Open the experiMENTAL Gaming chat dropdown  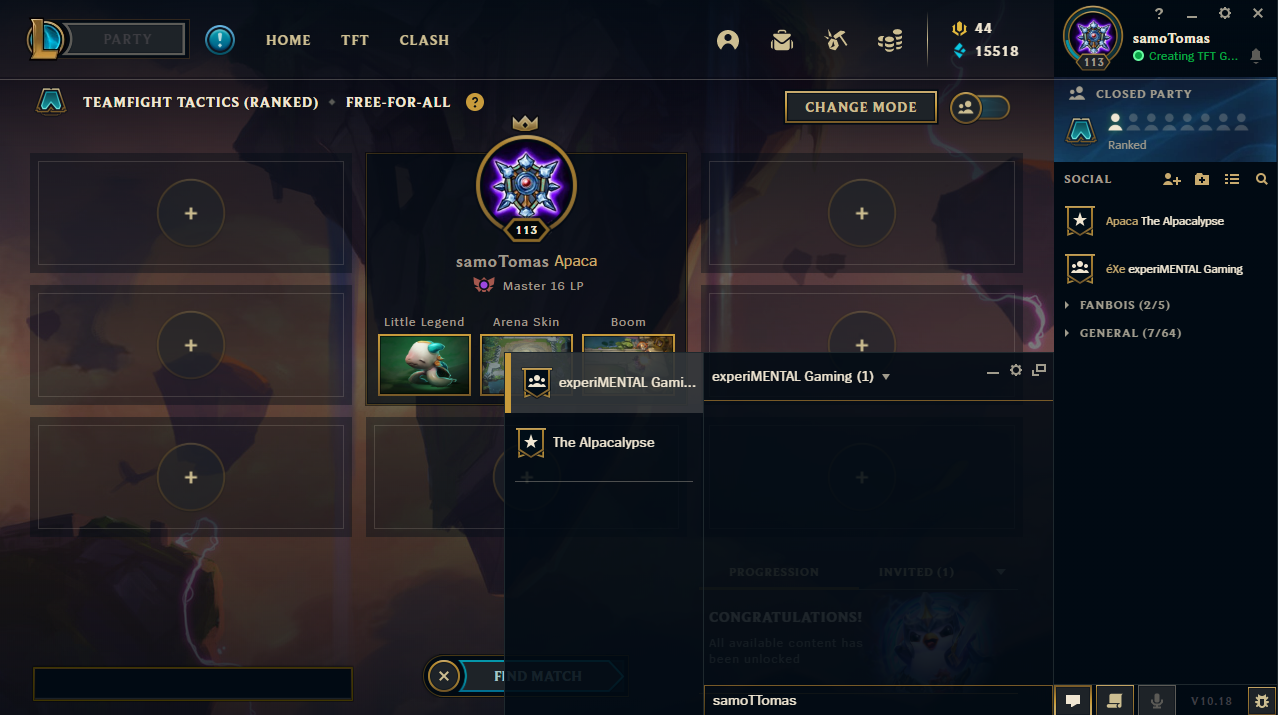(886, 377)
